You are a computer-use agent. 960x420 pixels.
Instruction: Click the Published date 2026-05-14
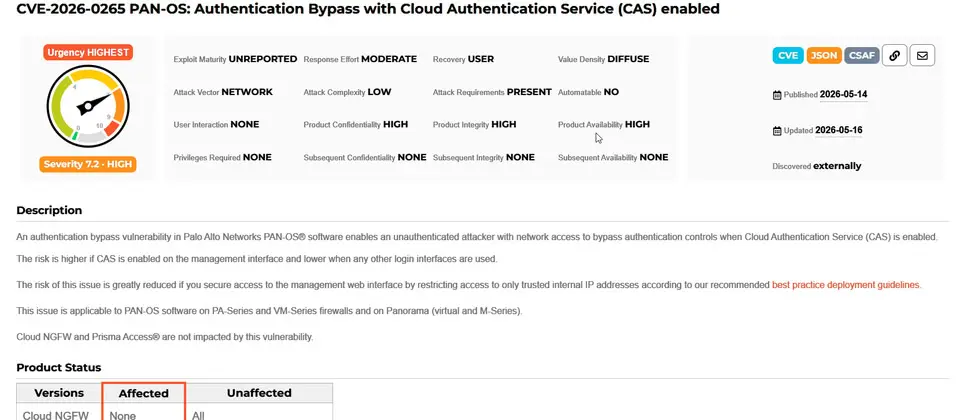point(843,94)
